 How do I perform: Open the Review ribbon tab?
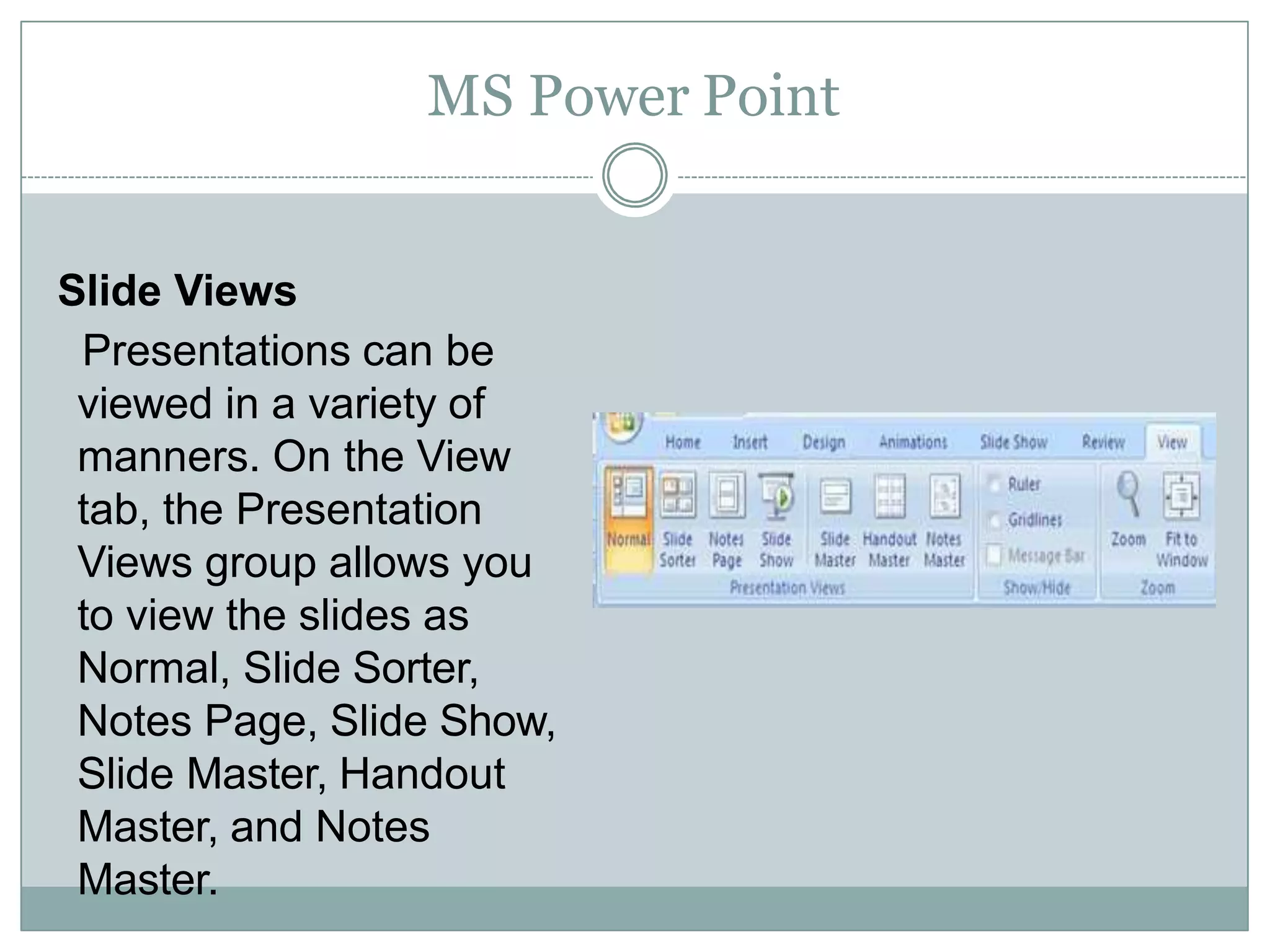[x=1103, y=442]
